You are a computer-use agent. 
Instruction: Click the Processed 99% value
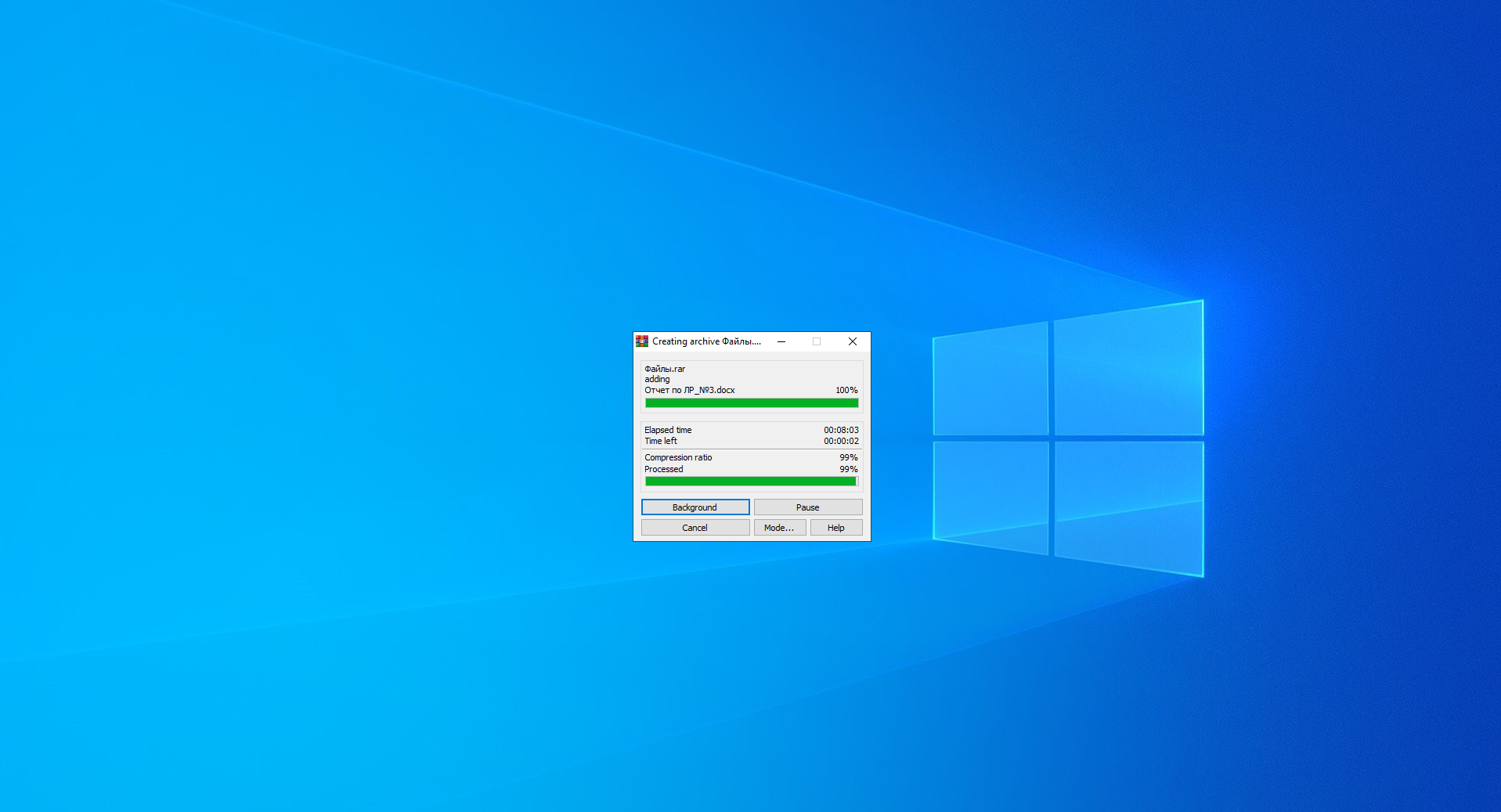pos(849,469)
